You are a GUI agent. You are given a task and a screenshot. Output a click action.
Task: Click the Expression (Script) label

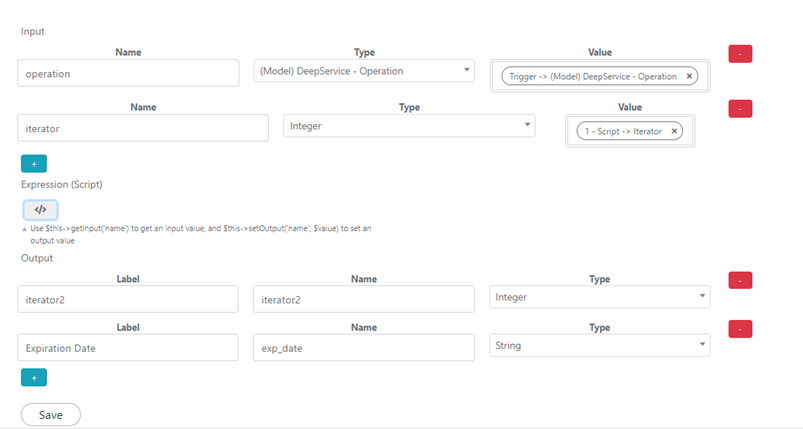click(61, 184)
